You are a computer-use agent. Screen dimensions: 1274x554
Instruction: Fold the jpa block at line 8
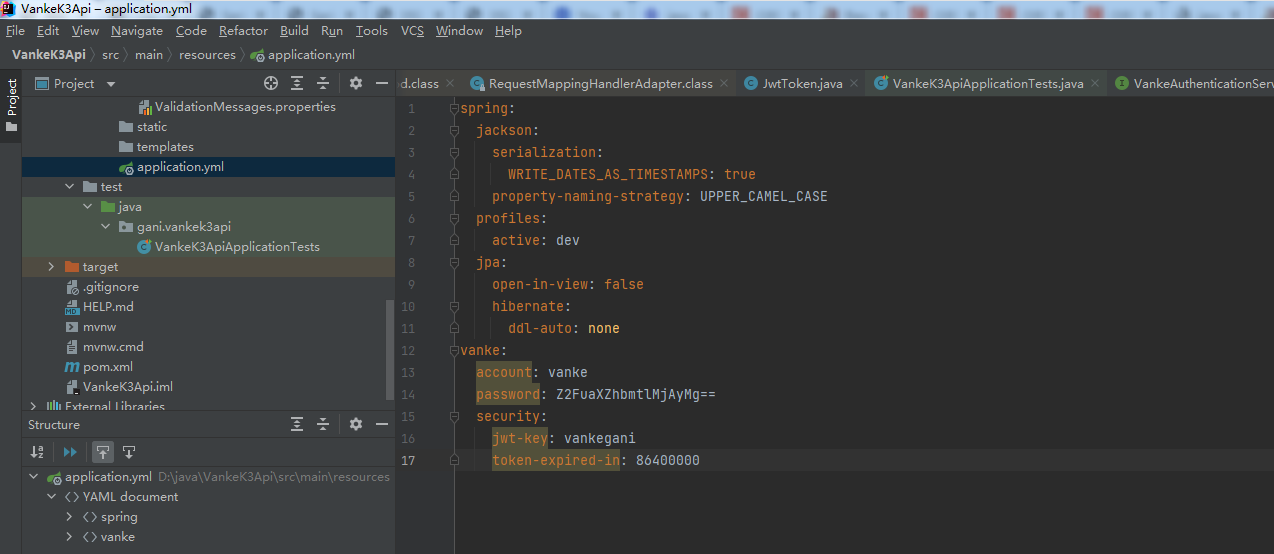[454, 262]
